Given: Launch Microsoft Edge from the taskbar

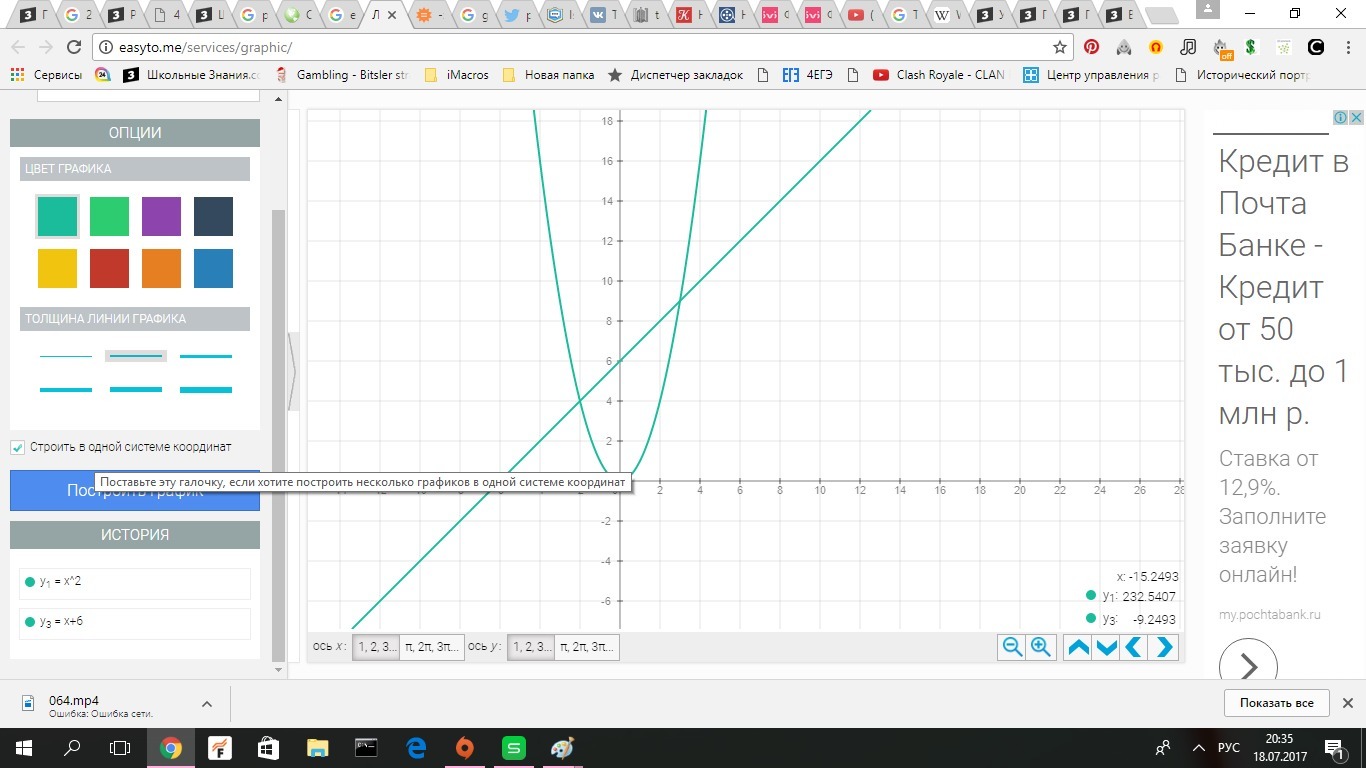Looking at the screenshot, I should click(415, 747).
